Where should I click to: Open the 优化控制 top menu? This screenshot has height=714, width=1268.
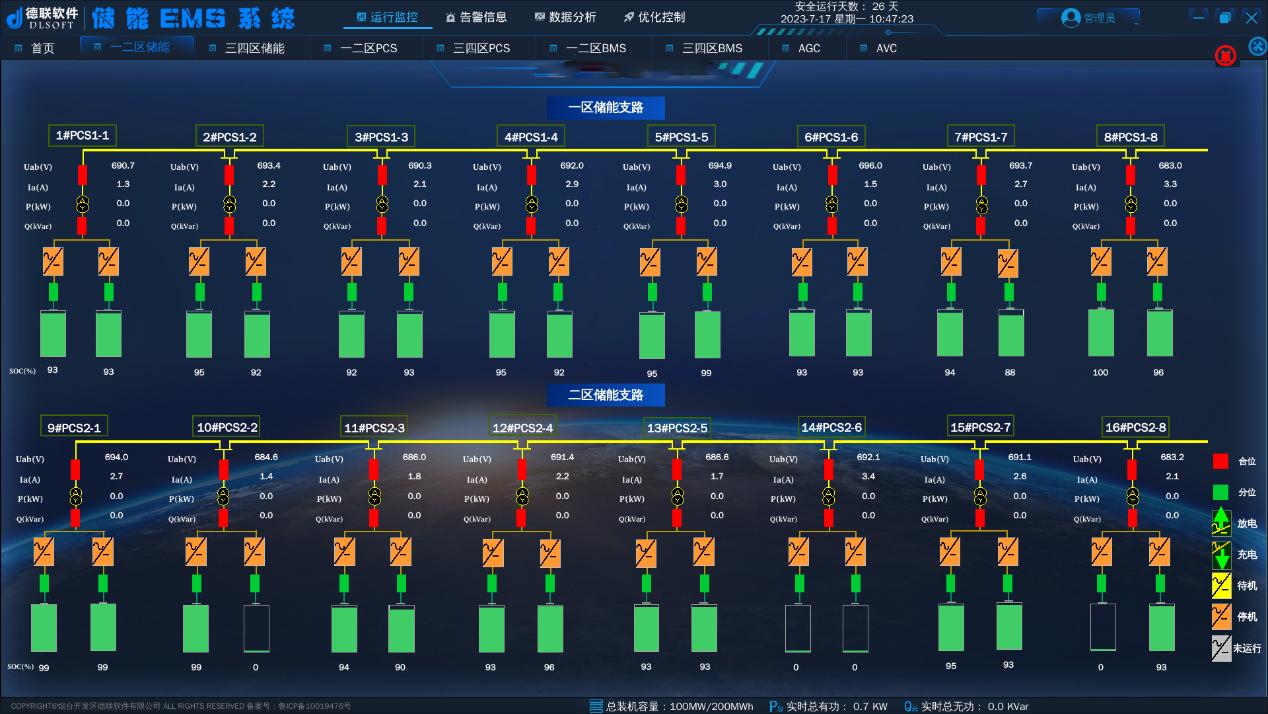654,17
